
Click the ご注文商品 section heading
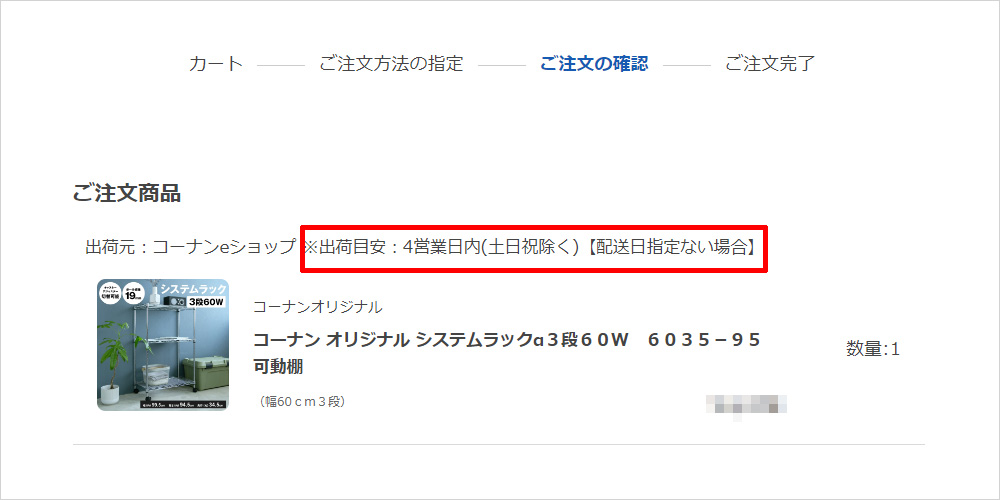point(127,193)
